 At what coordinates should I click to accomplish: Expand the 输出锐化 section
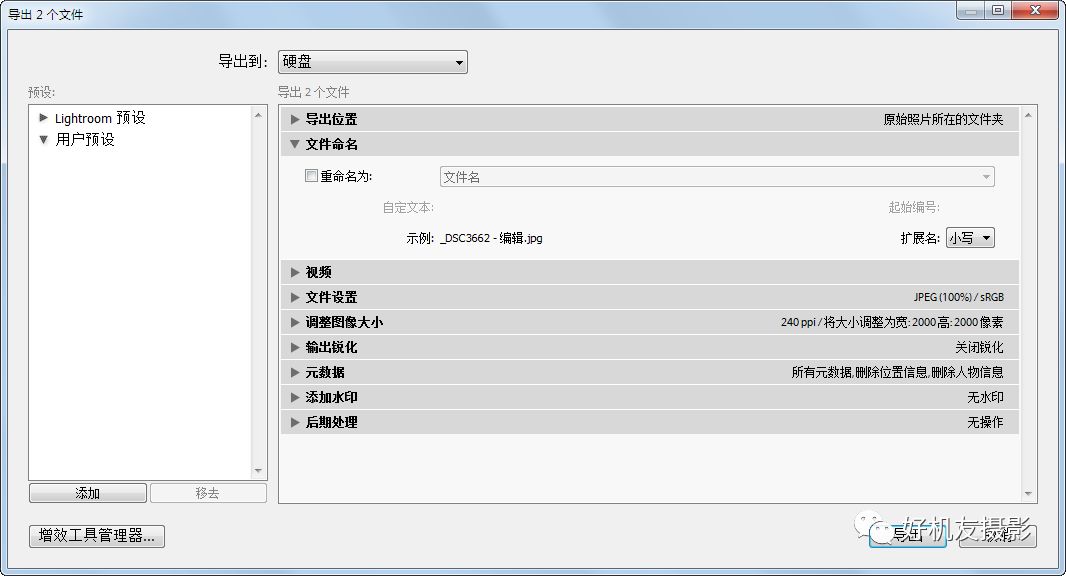[294, 347]
